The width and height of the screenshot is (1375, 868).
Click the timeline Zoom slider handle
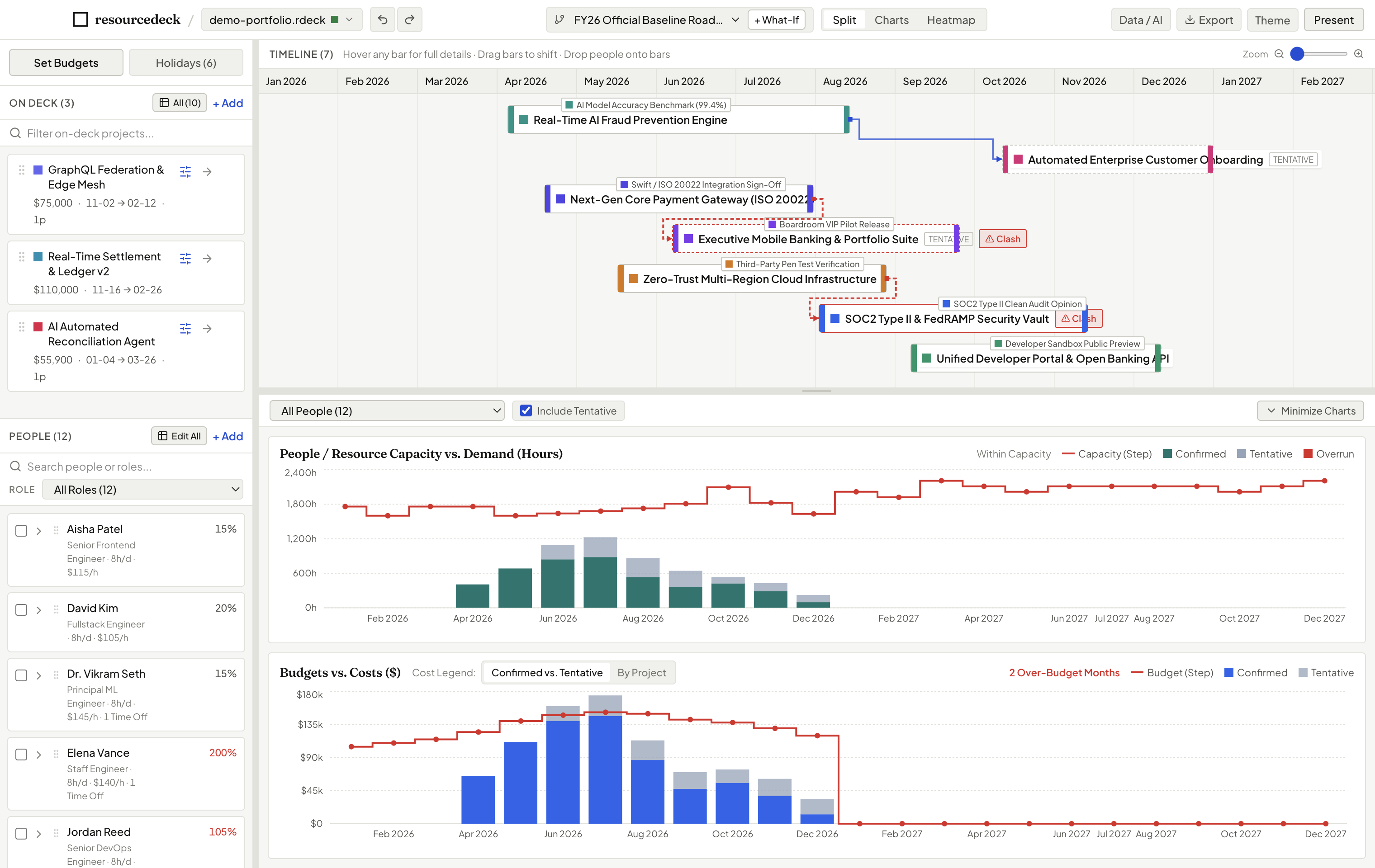coord(1297,54)
